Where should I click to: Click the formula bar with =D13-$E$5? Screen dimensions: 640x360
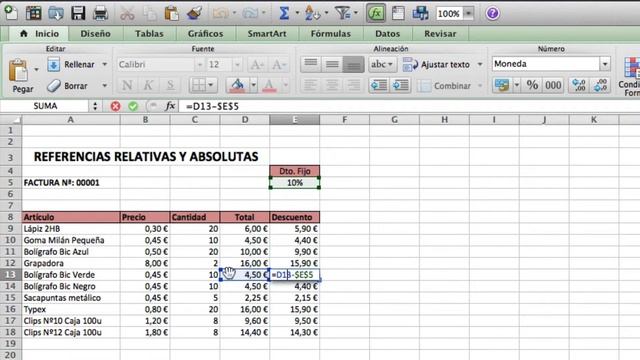[x=408, y=106]
